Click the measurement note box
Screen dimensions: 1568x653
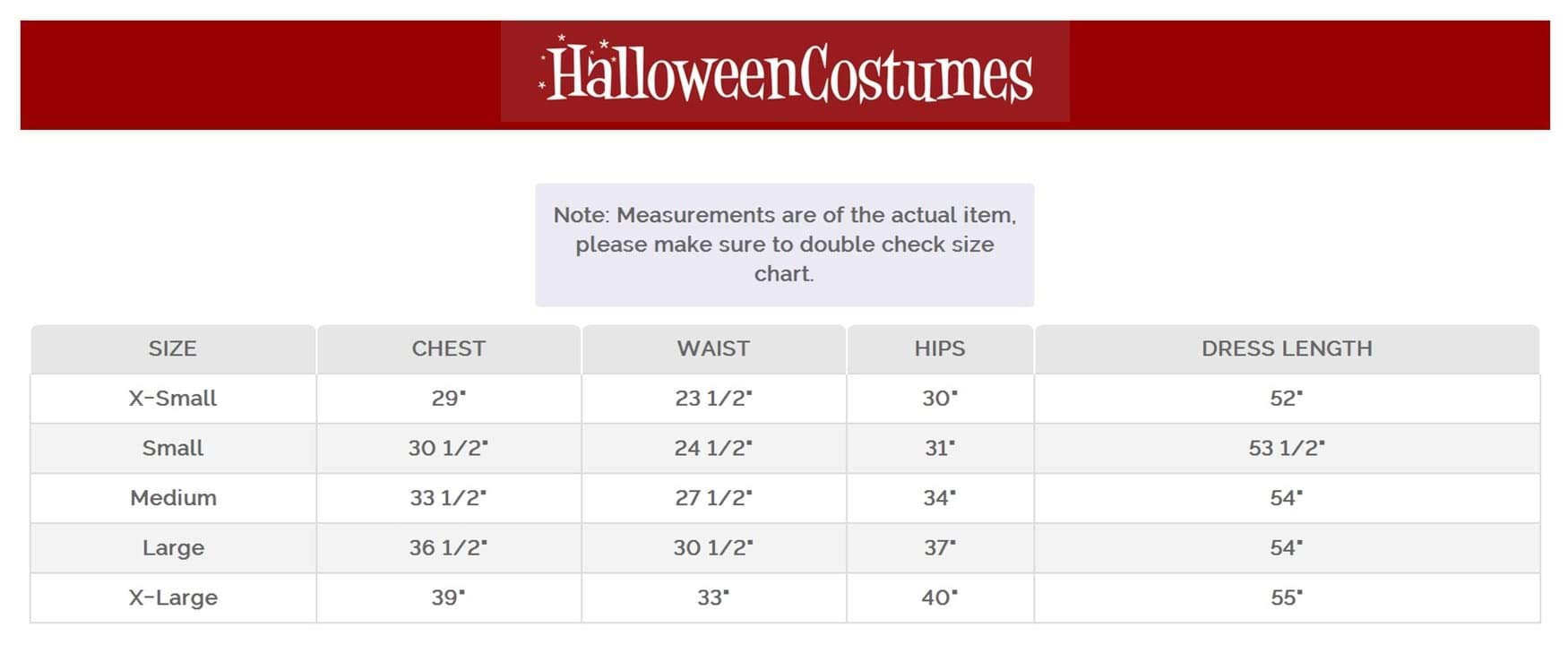784,245
